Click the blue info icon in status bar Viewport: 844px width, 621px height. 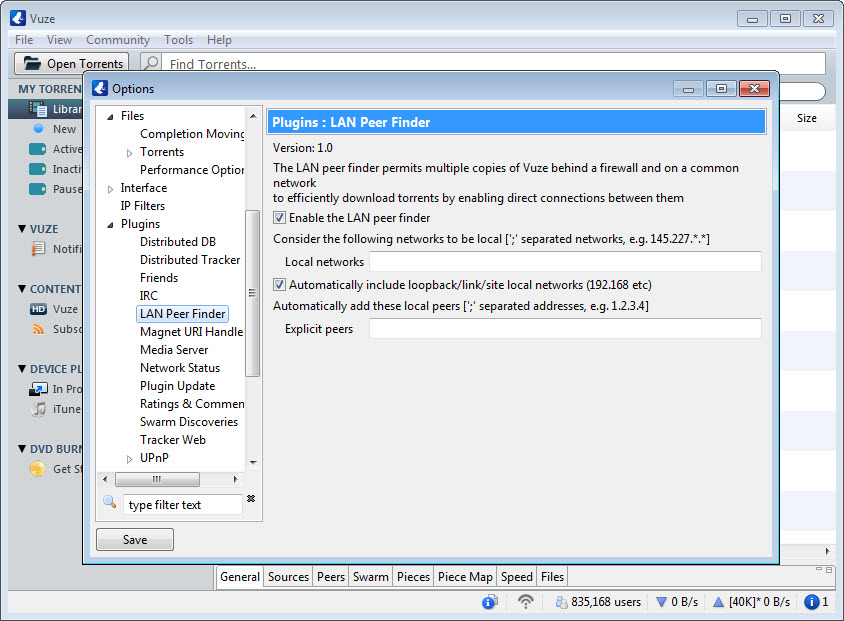[490, 602]
